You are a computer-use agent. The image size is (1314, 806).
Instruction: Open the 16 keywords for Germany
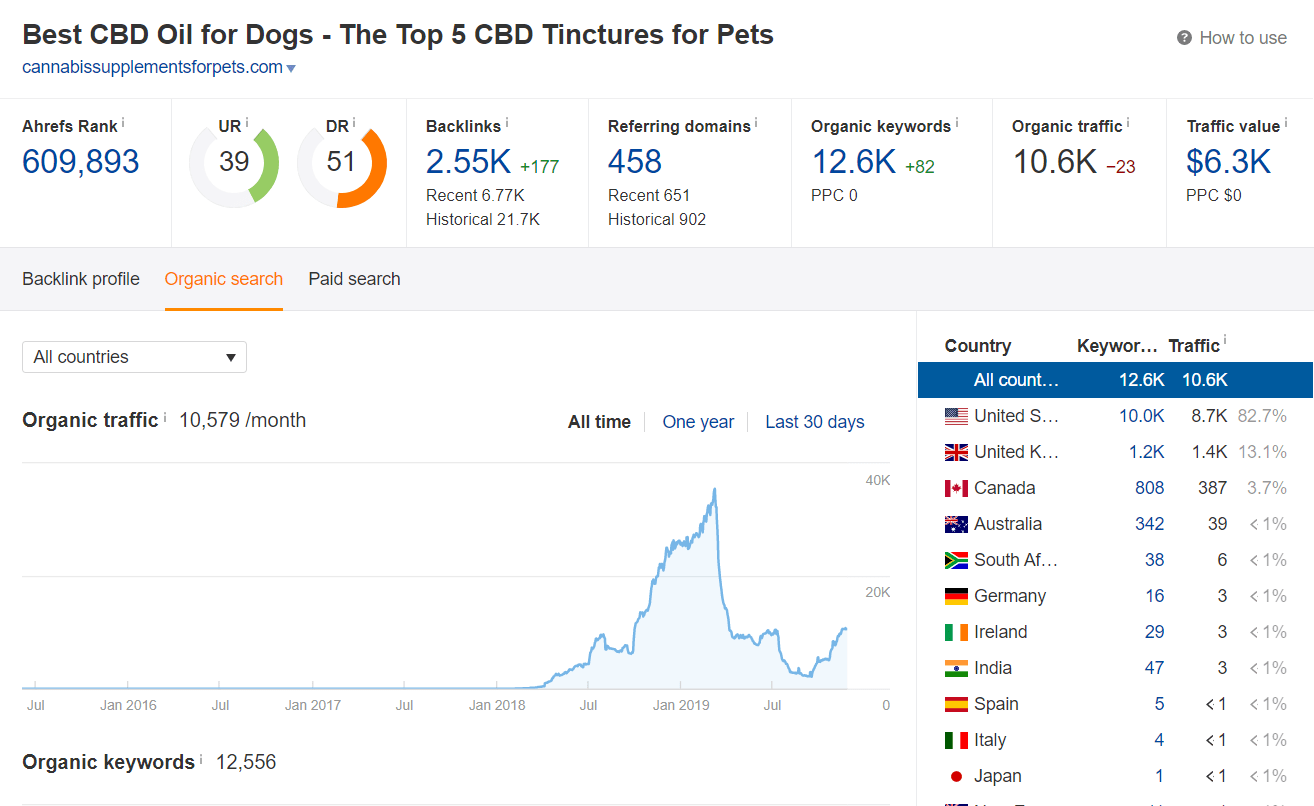(1155, 596)
